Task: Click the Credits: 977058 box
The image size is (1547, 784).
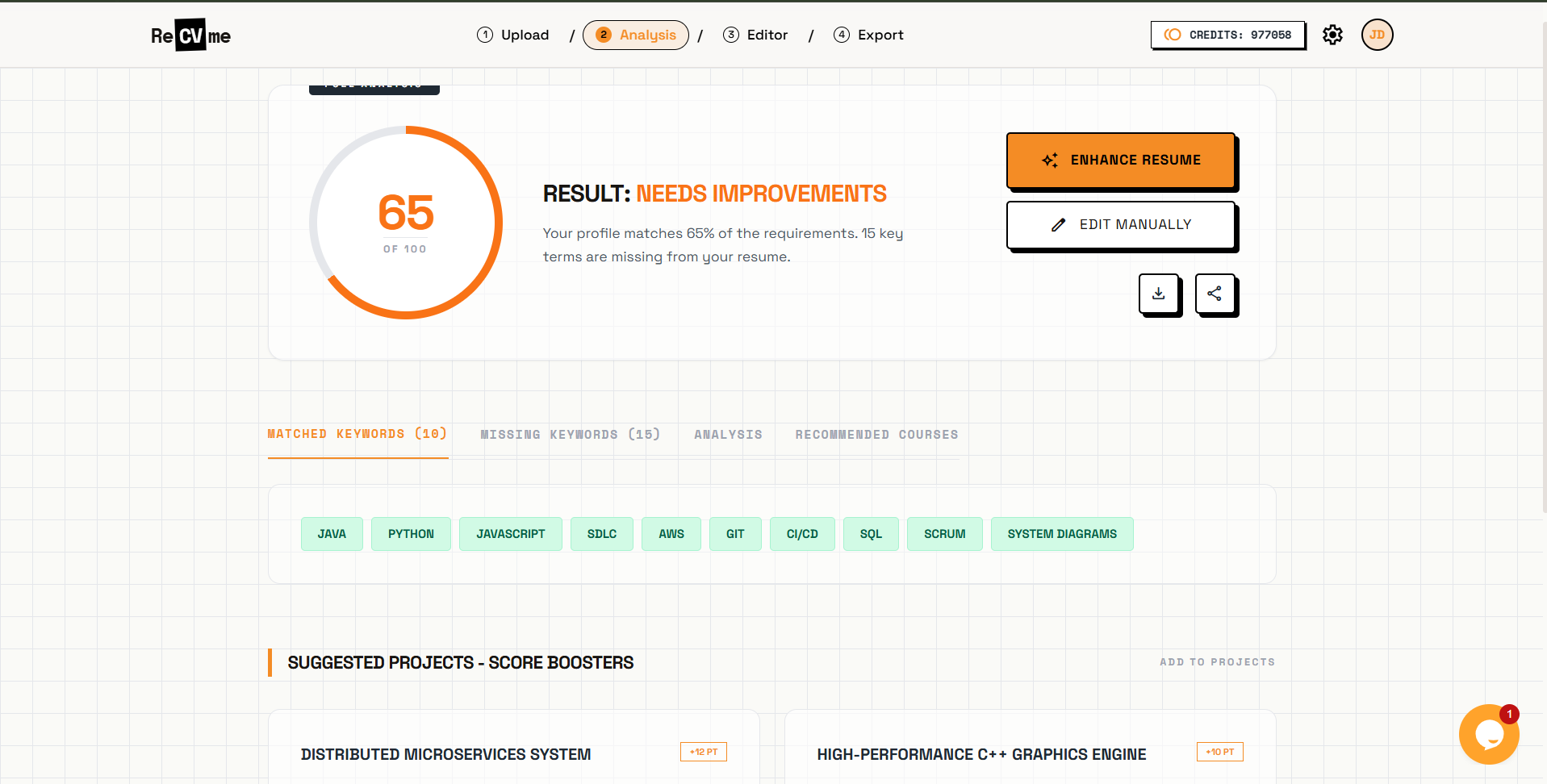Action: coord(1227,35)
